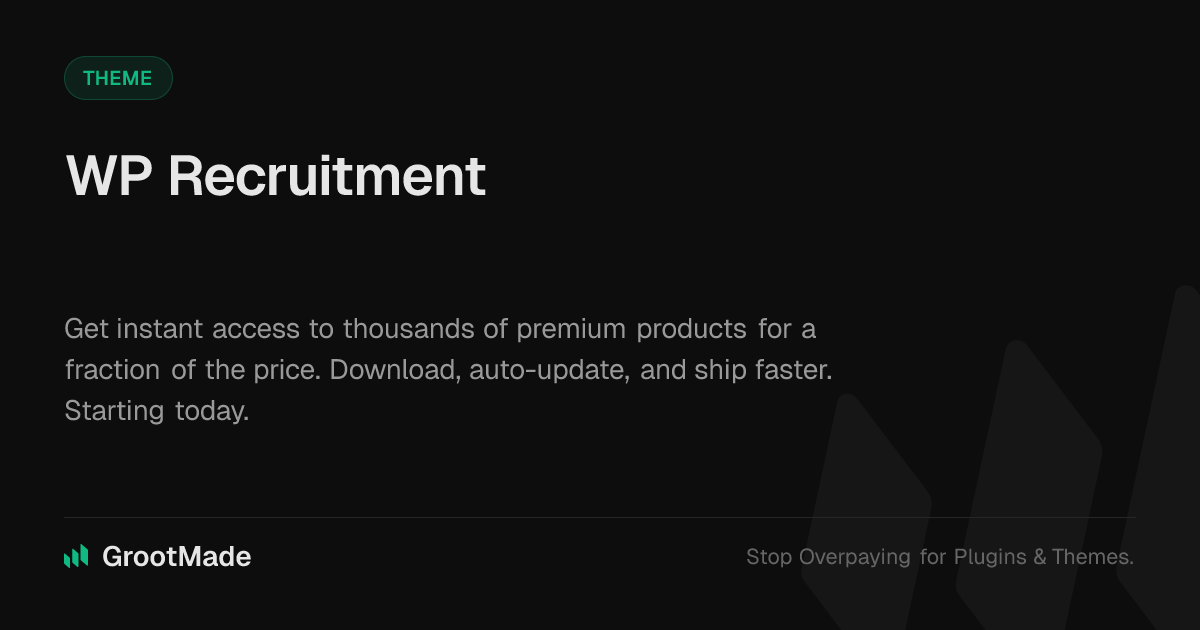
Task: Click the GrootMade green logo icon
Action: 76,557
